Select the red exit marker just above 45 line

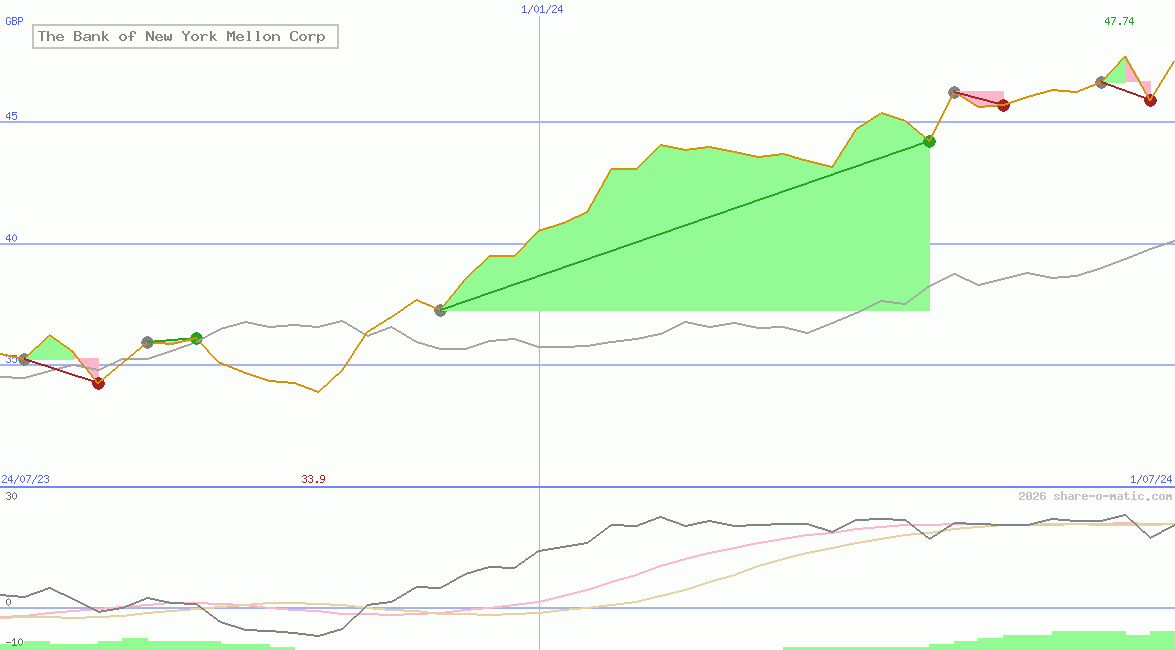[x=1003, y=105]
